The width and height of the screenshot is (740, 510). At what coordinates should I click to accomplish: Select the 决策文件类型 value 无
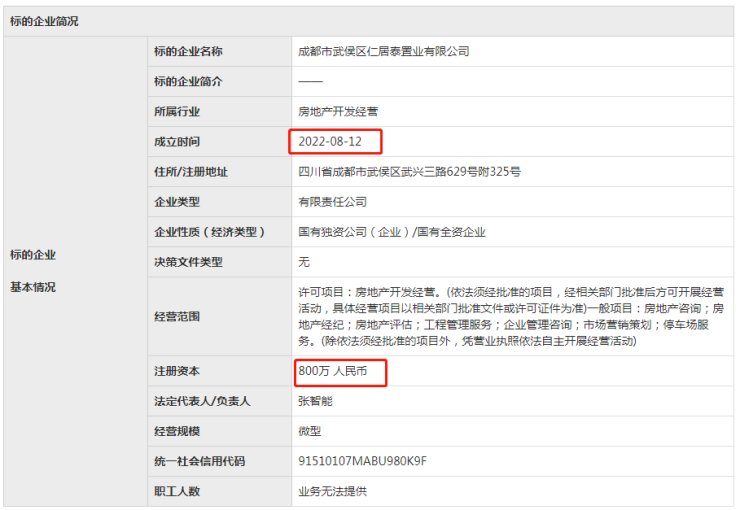[304, 262]
